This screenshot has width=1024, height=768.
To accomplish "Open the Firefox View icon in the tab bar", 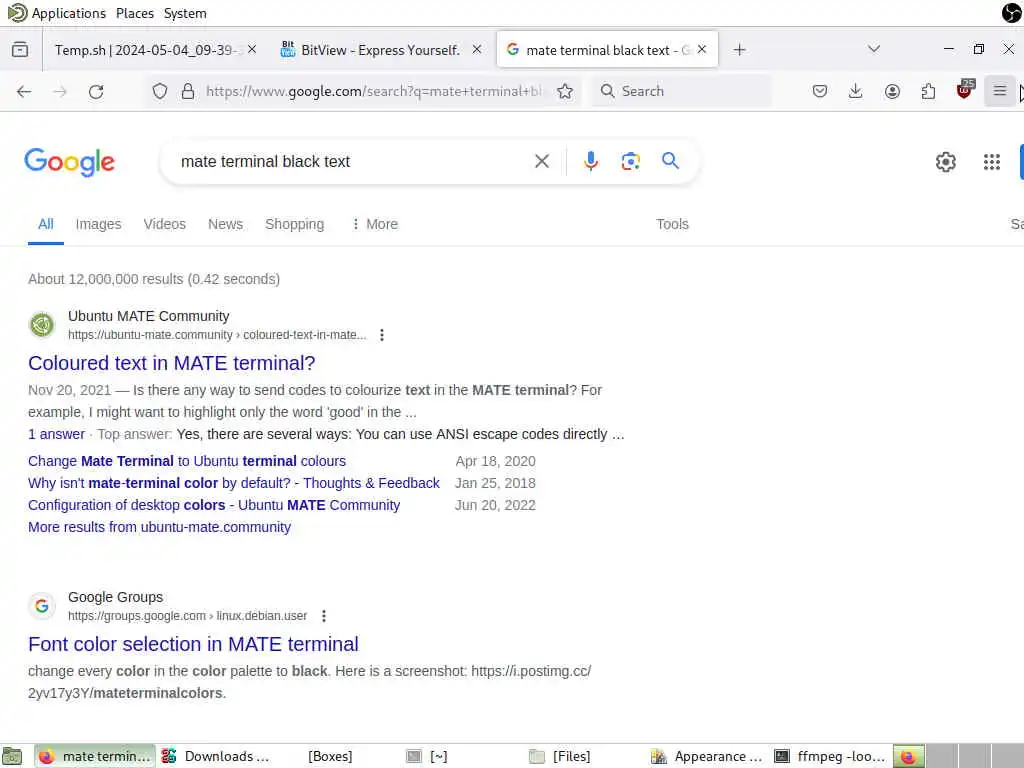I will tap(20, 50).
